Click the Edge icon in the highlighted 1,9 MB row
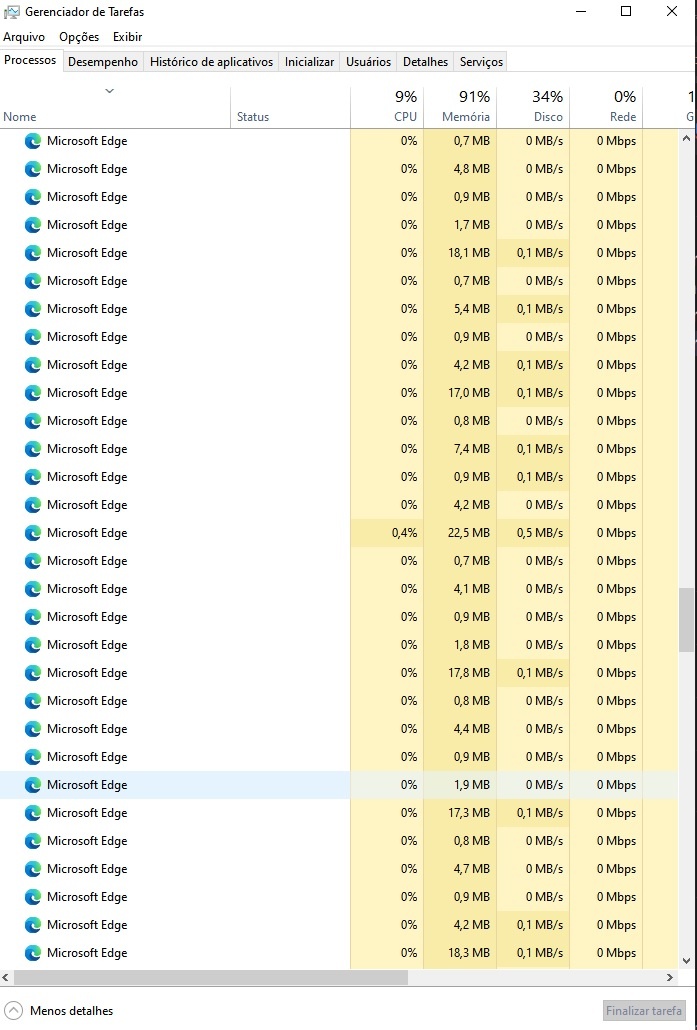The height and width of the screenshot is (1030, 697). [x=33, y=784]
